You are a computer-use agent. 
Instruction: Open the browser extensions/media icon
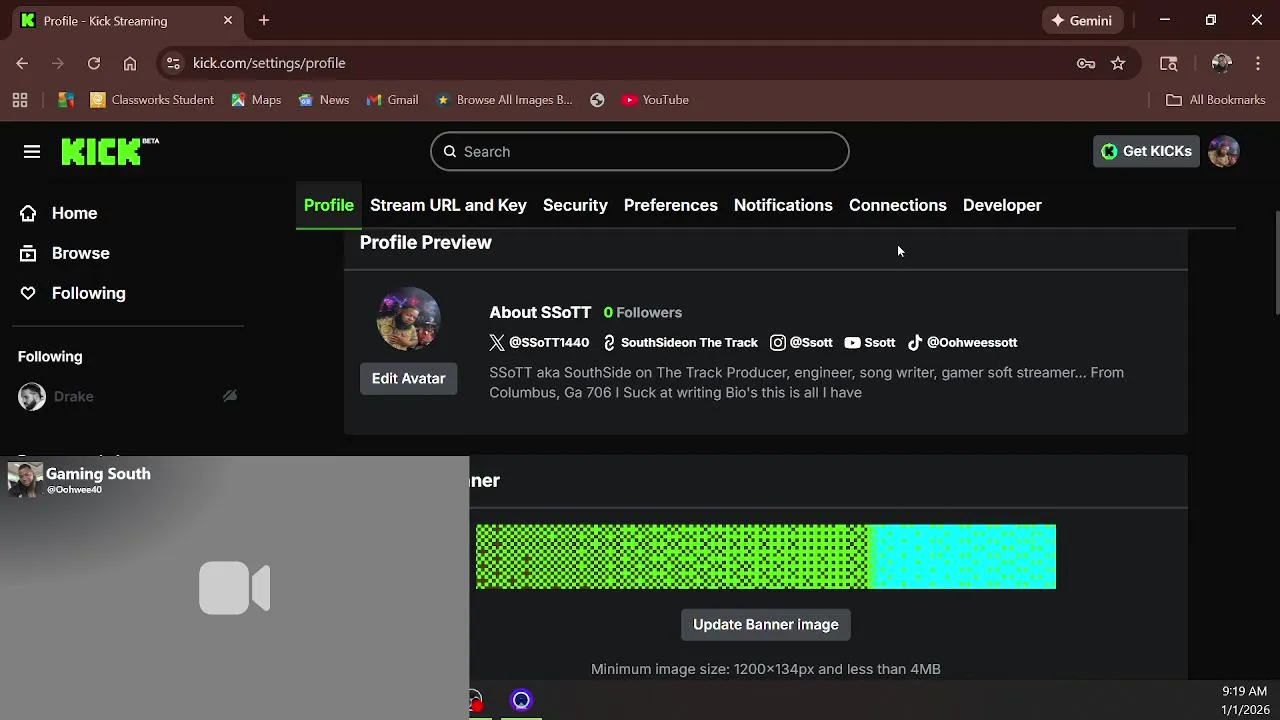1168,63
